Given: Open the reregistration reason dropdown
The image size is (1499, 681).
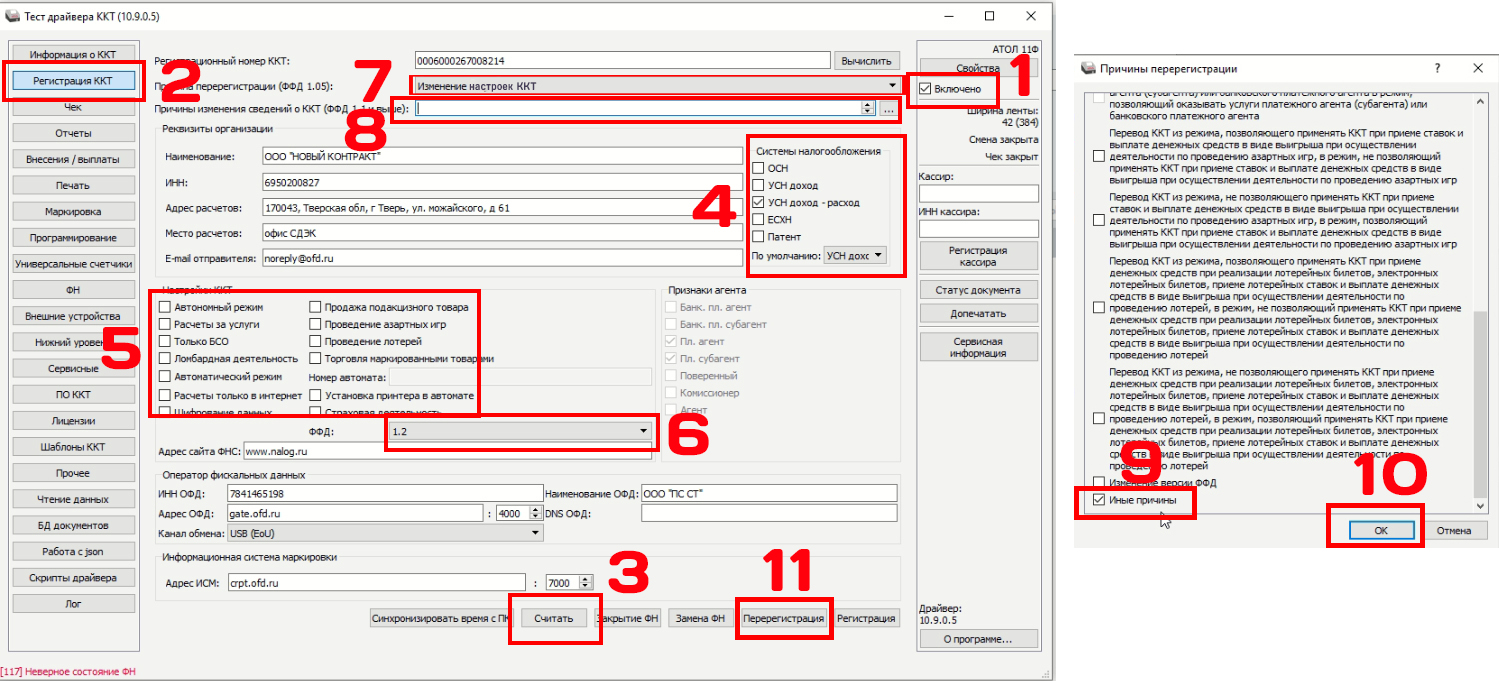Looking at the screenshot, I should pos(891,86).
